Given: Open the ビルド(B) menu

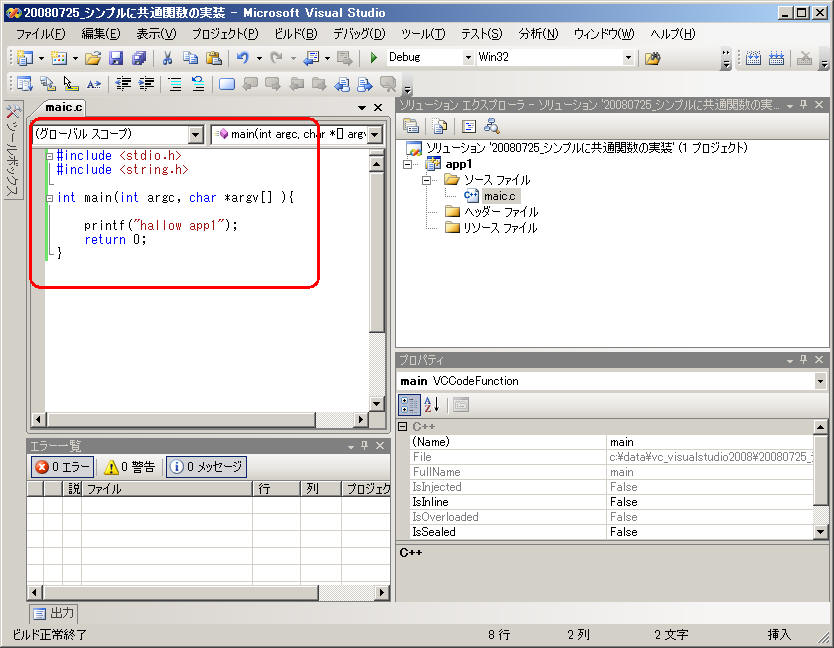Looking at the screenshot, I should pyautogui.click(x=296, y=34).
